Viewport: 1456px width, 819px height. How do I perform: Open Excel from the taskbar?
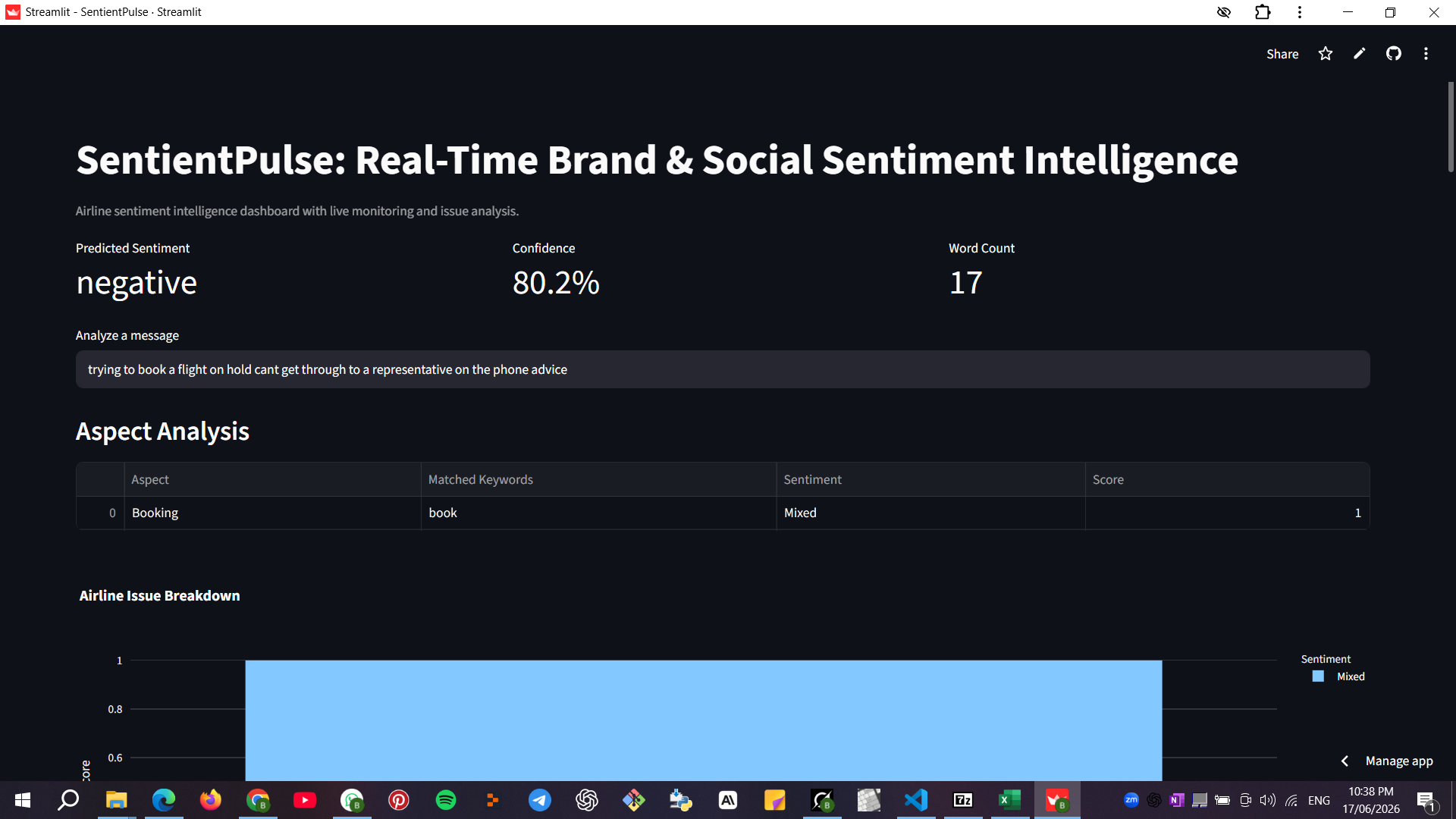(x=1010, y=800)
